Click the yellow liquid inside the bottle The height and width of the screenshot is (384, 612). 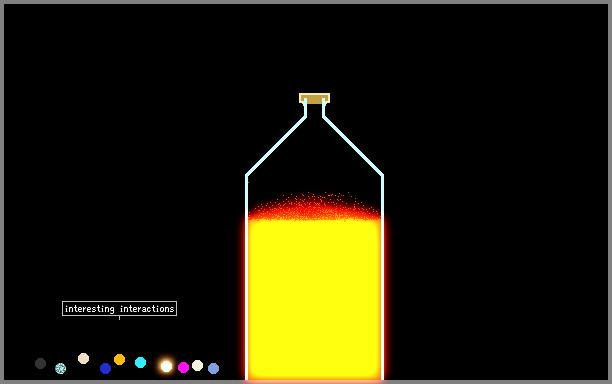(x=315, y=299)
